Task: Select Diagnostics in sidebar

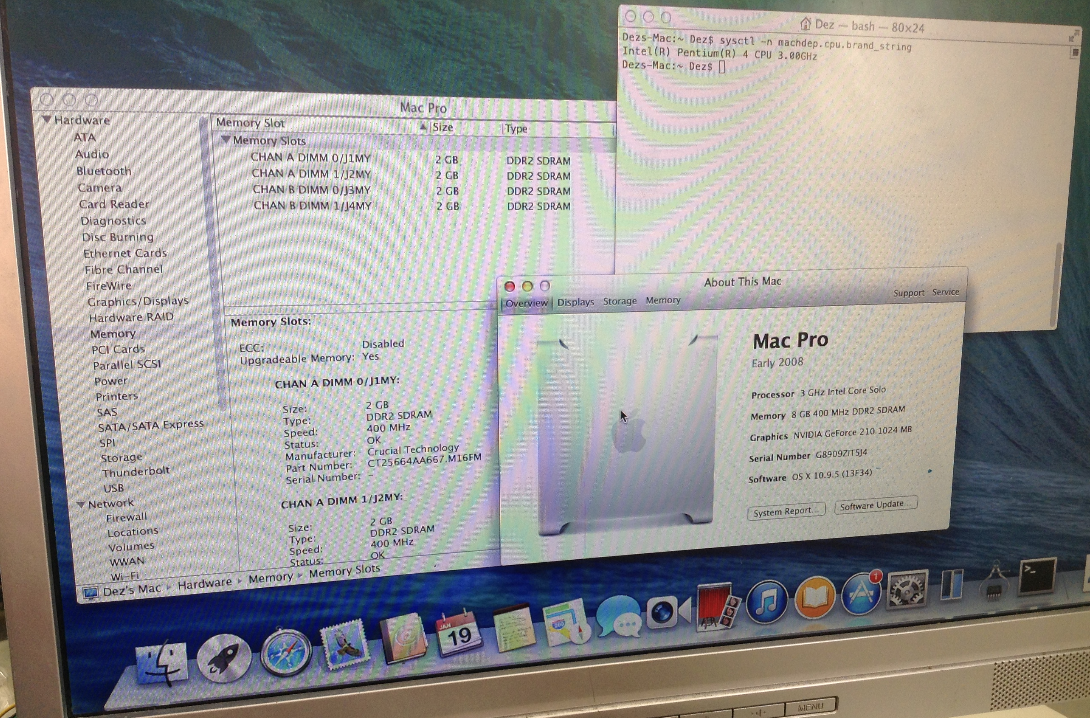Action: click(x=113, y=221)
